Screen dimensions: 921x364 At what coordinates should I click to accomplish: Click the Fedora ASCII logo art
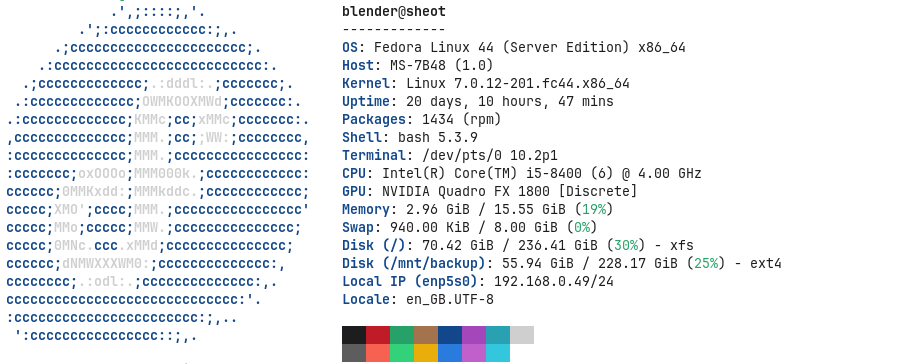pos(157,174)
